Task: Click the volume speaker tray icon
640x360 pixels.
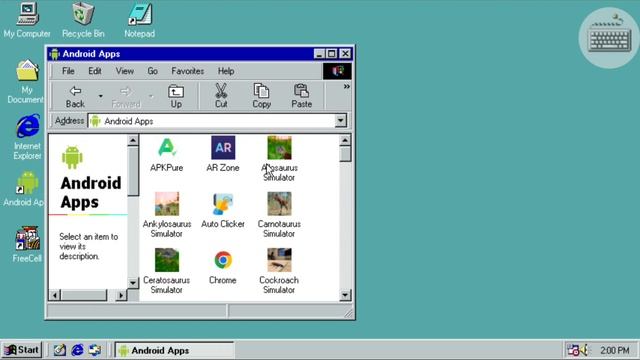Action: click(x=584, y=350)
